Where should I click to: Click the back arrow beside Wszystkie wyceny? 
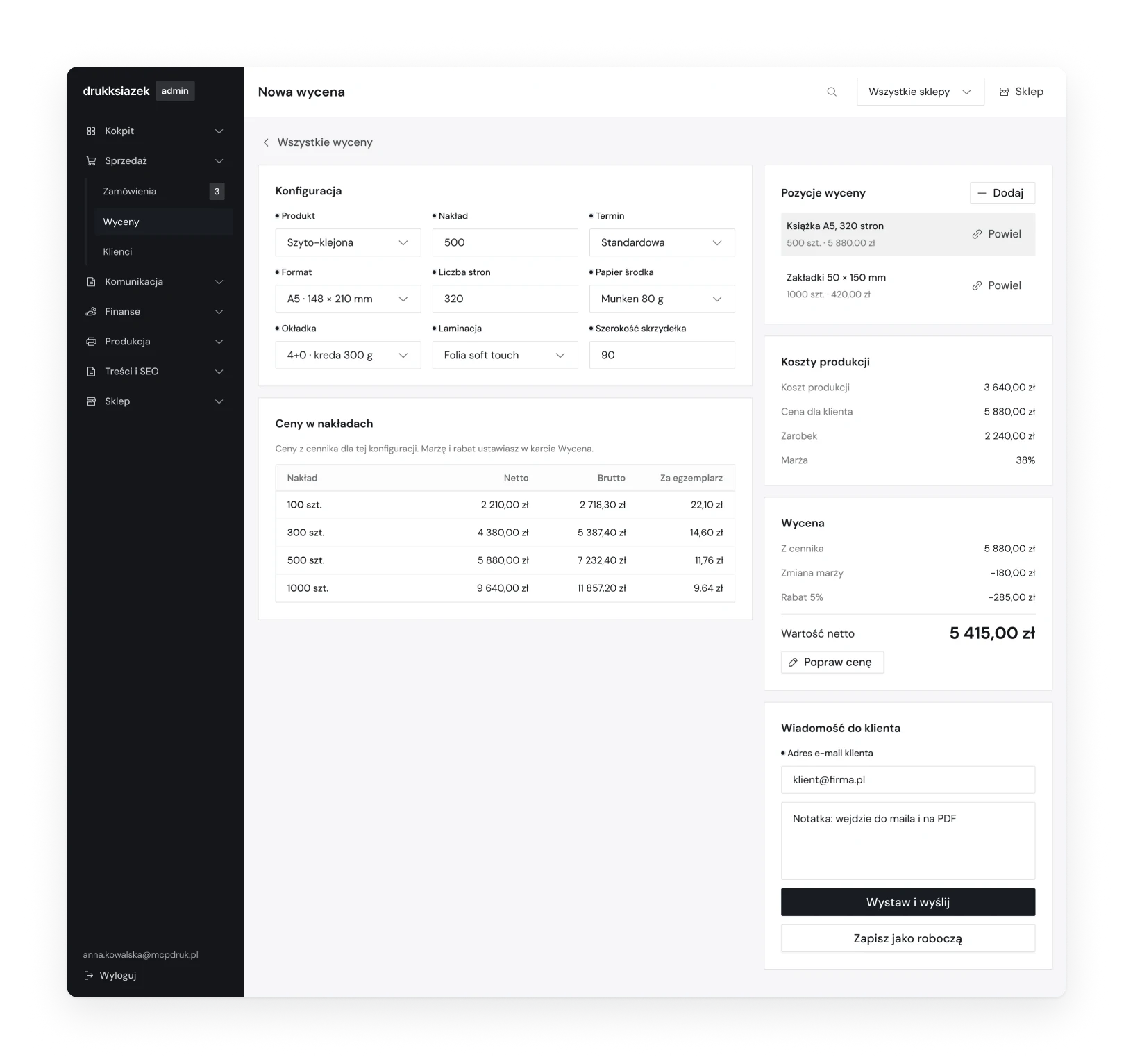(x=266, y=142)
